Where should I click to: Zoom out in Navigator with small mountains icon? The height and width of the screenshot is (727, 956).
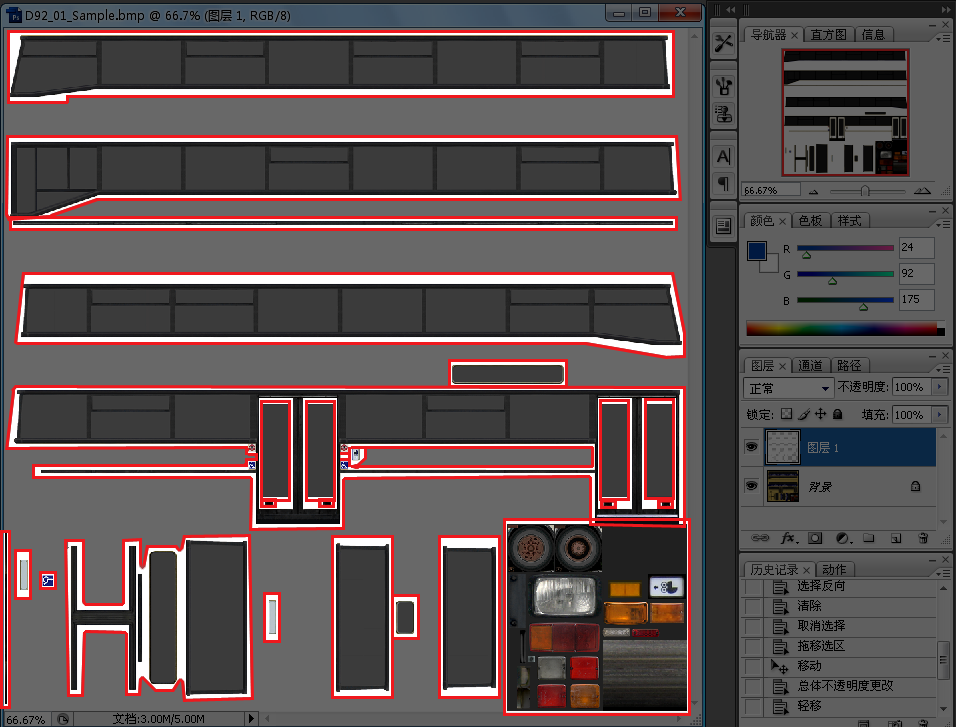click(813, 192)
